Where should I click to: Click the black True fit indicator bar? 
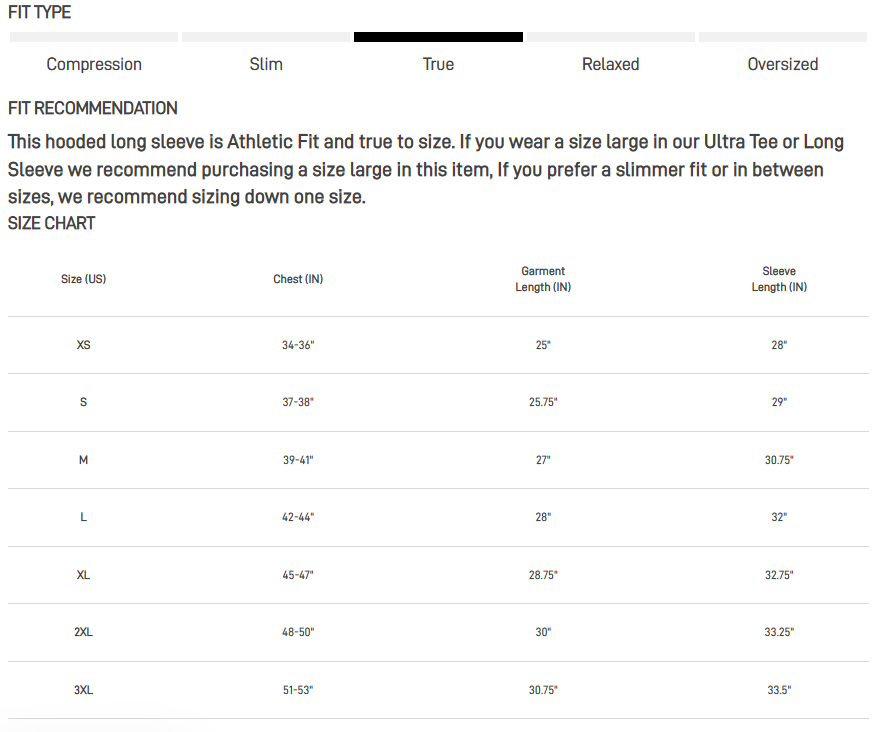(438, 37)
